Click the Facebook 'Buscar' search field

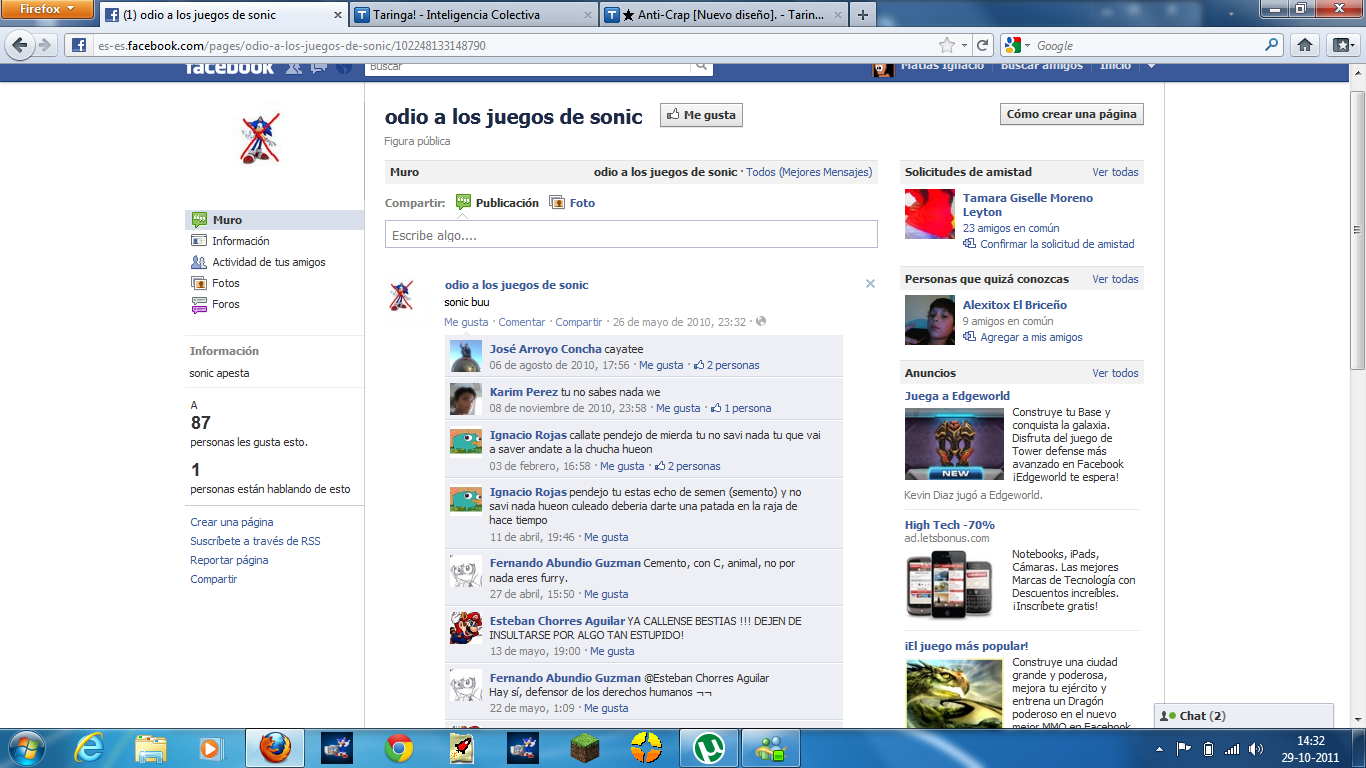pyautogui.click(x=528, y=67)
